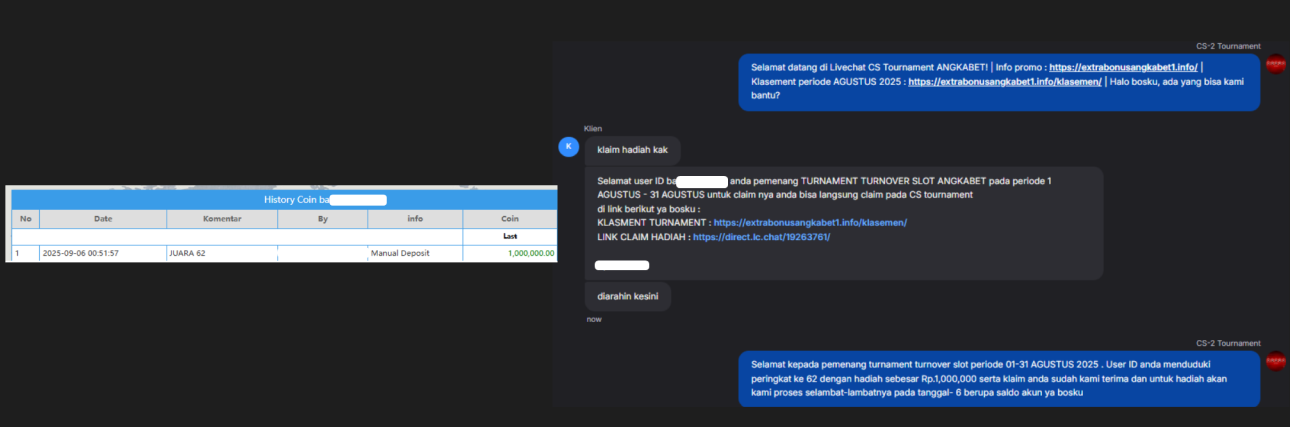Click the "Date" column header

[x=103, y=219]
